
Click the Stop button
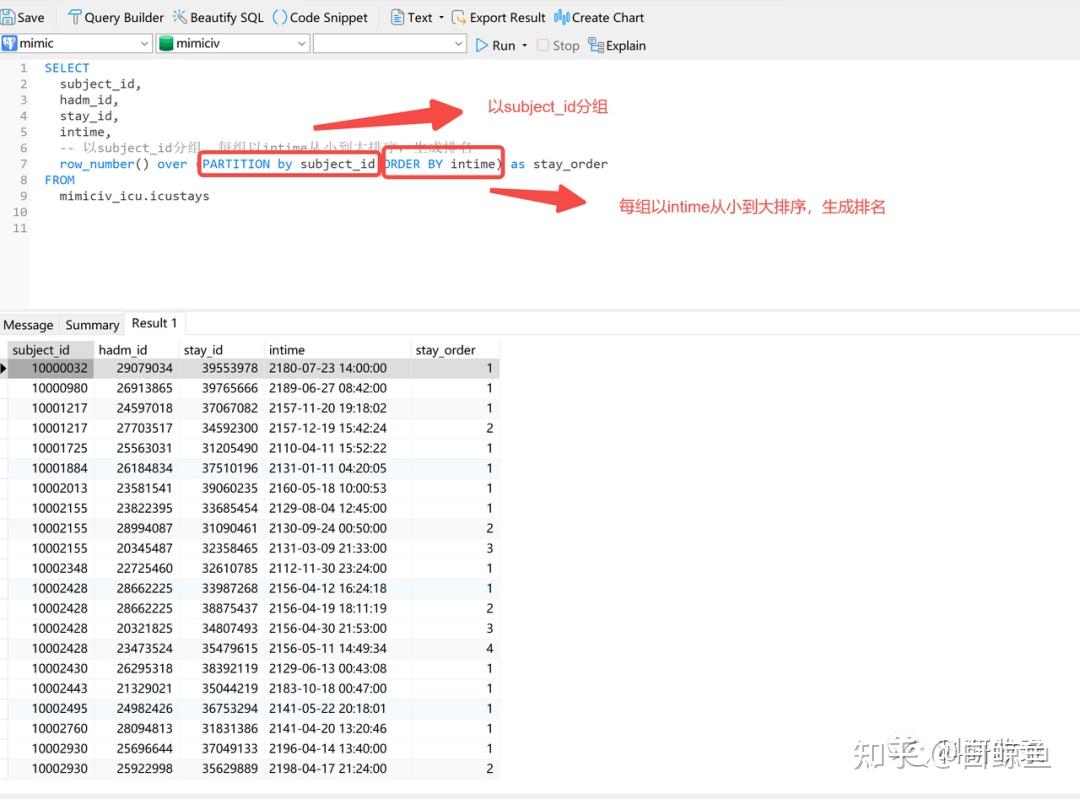tap(559, 45)
